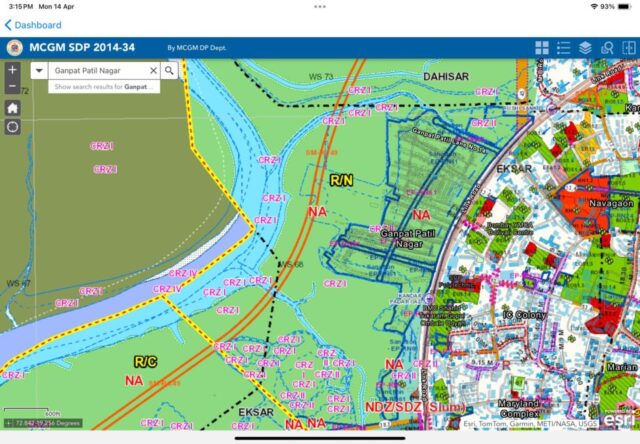The height and width of the screenshot is (444, 640).
Task: Expand the search source dropdown arrow
Action: tap(38, 71)
